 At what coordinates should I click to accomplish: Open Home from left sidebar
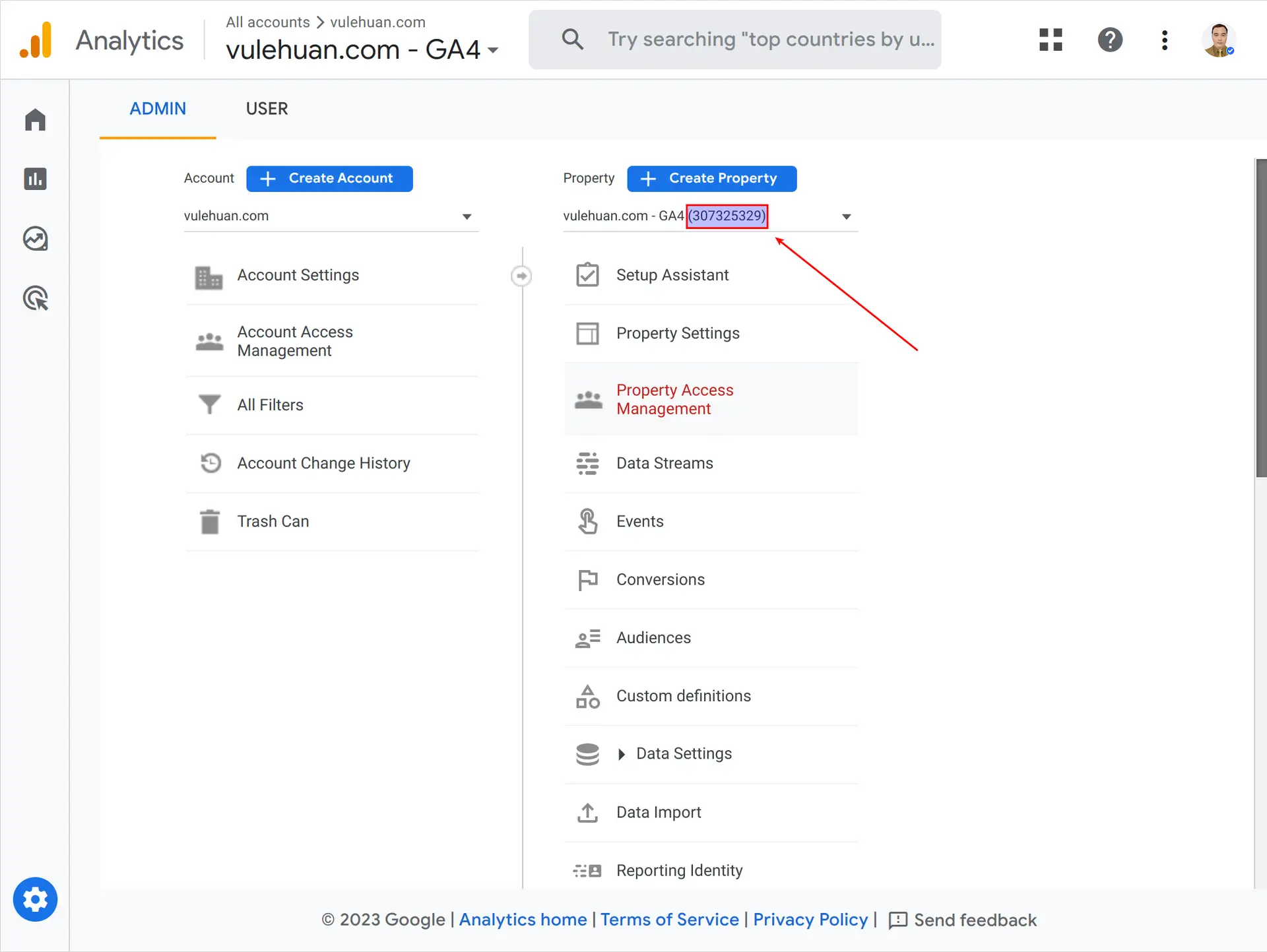35,120
